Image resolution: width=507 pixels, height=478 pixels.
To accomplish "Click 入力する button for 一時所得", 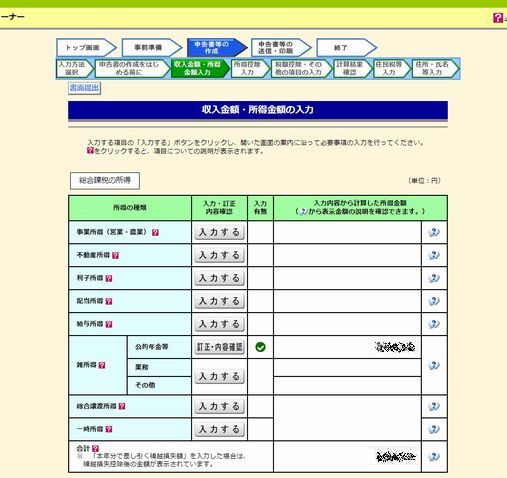I will tap(219, 429).
